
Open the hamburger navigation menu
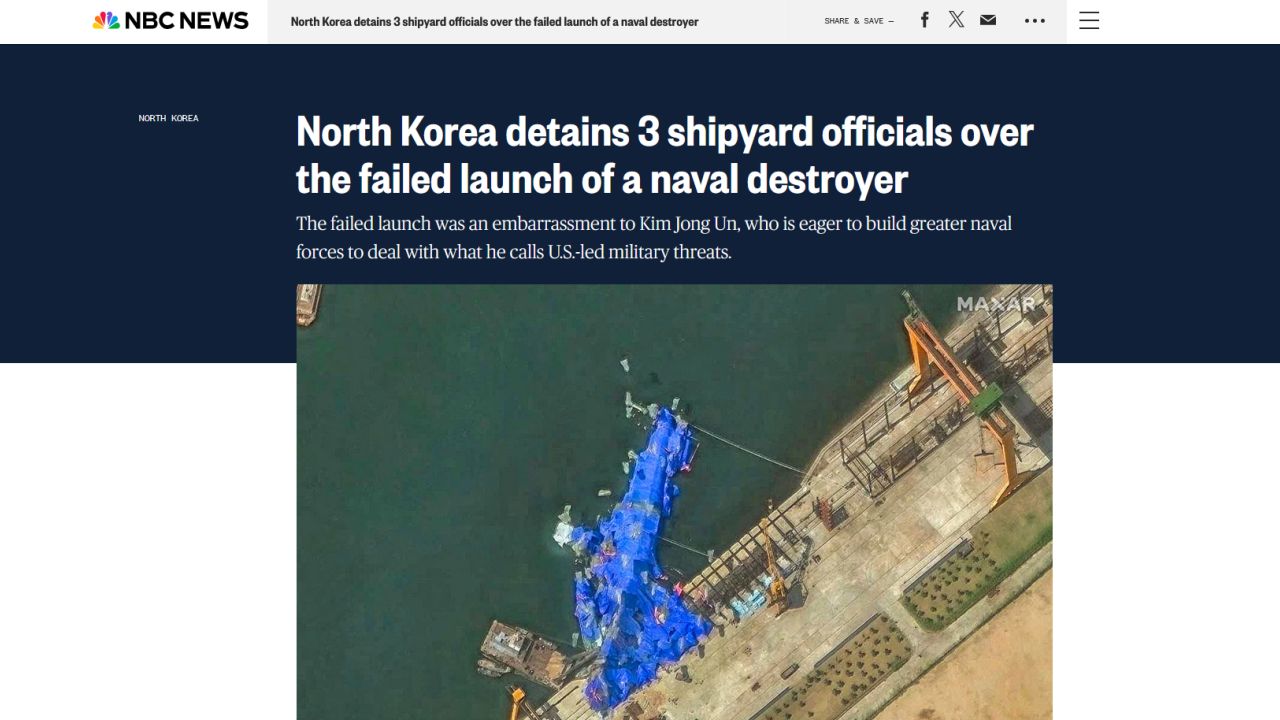(1089, 21)
